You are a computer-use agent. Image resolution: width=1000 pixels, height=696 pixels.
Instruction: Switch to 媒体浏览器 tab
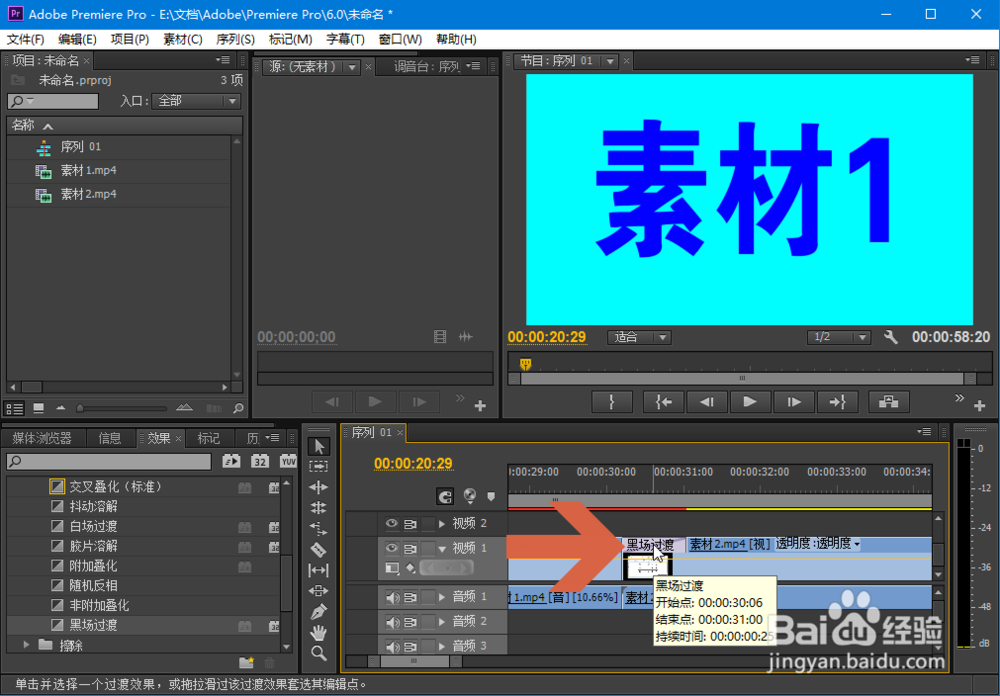[42, 438]
